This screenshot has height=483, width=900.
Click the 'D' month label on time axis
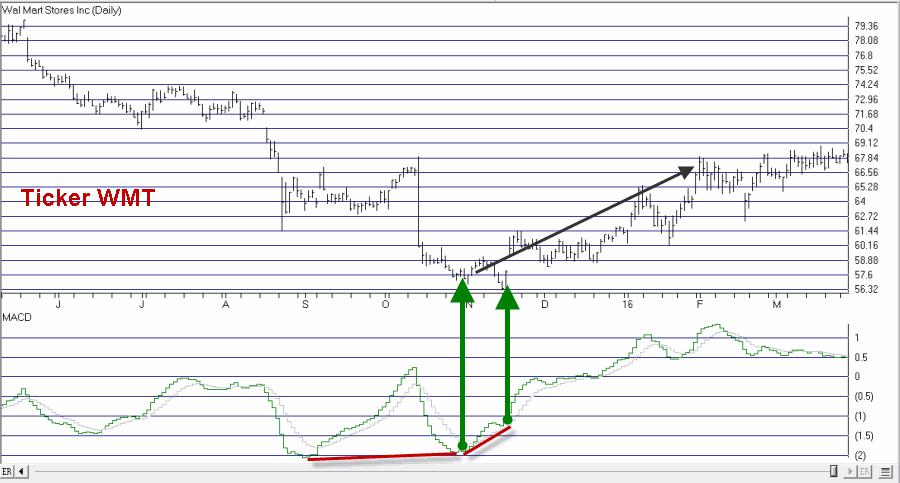545,304
